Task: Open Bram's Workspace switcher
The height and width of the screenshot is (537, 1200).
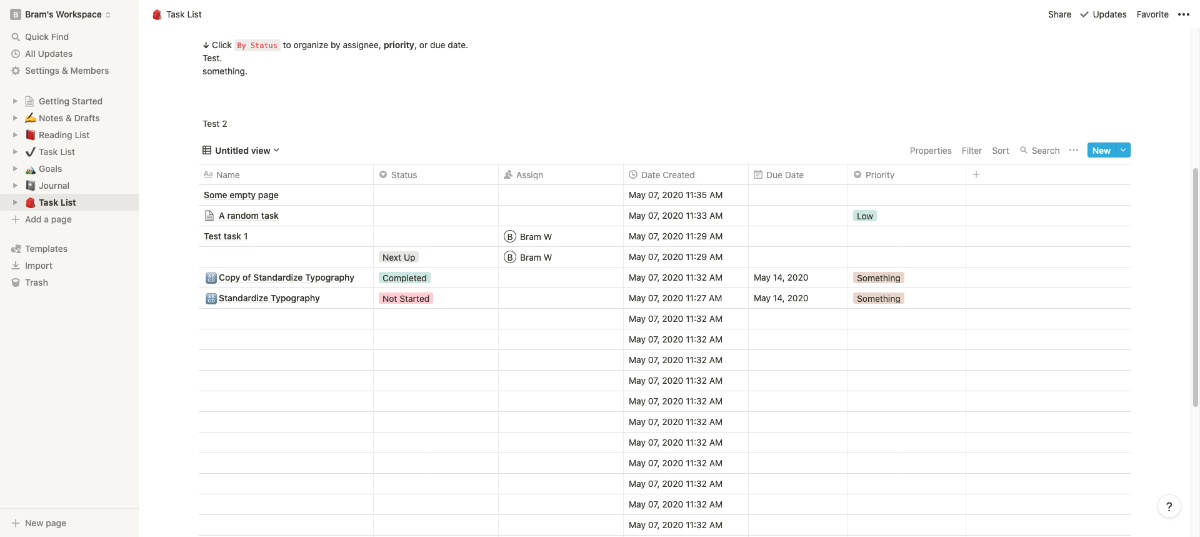Action: pos(62,15)
